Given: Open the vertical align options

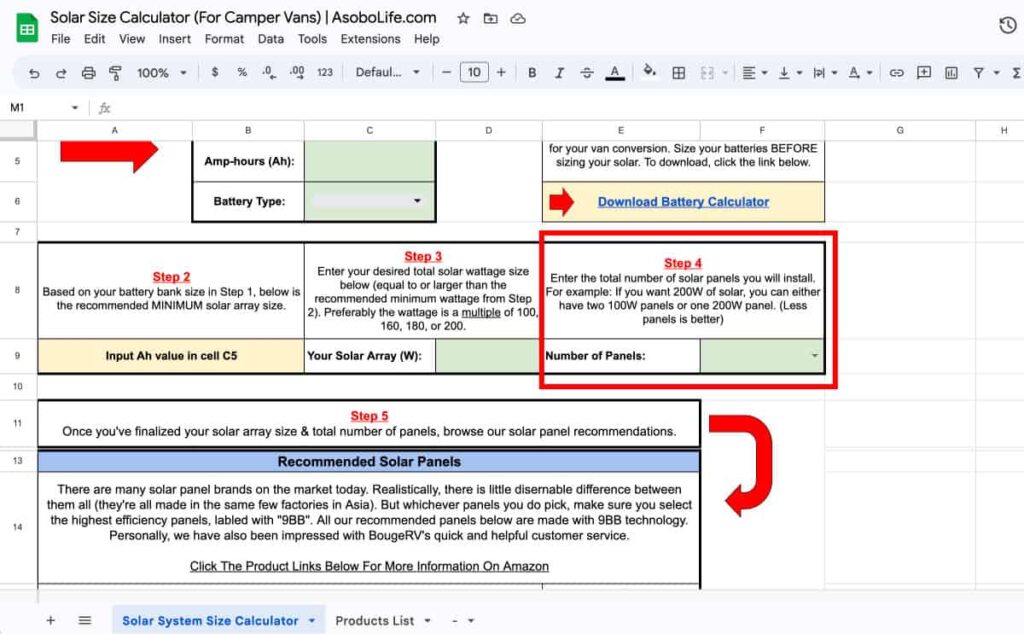Looking at the screenshot, I should pos(790,73).
